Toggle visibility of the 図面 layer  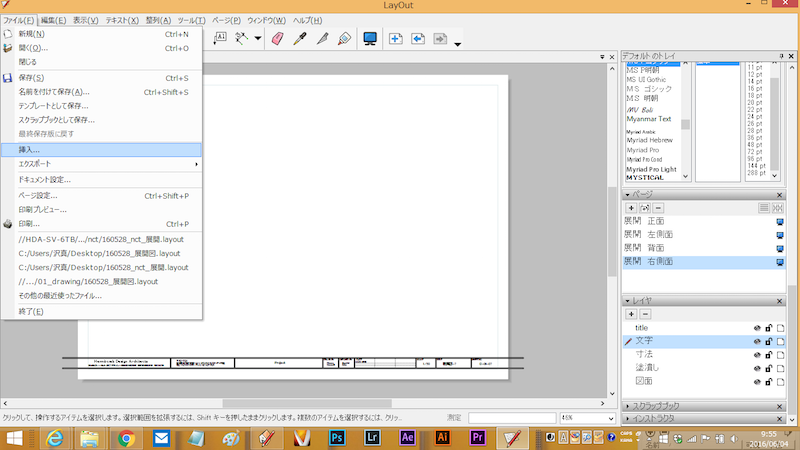[x=757, y=381]
